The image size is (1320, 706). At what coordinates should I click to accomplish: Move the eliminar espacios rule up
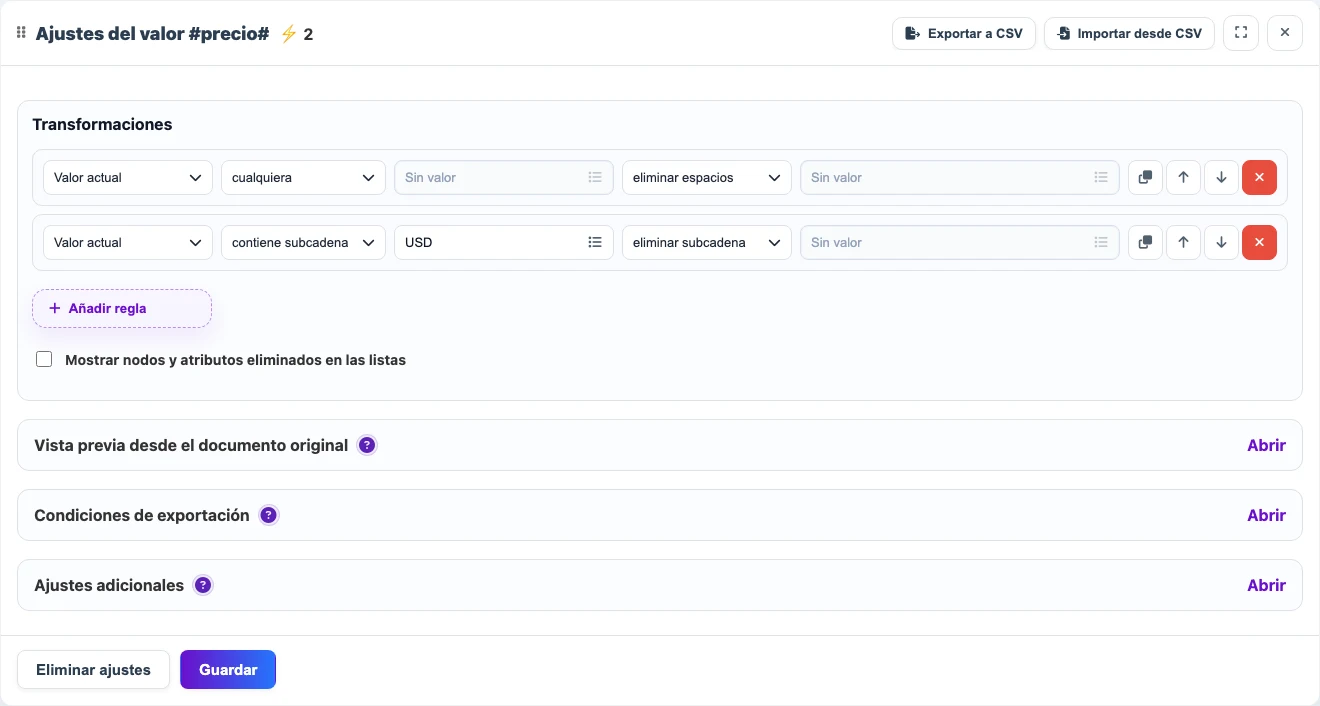[x=1183, y=177]
